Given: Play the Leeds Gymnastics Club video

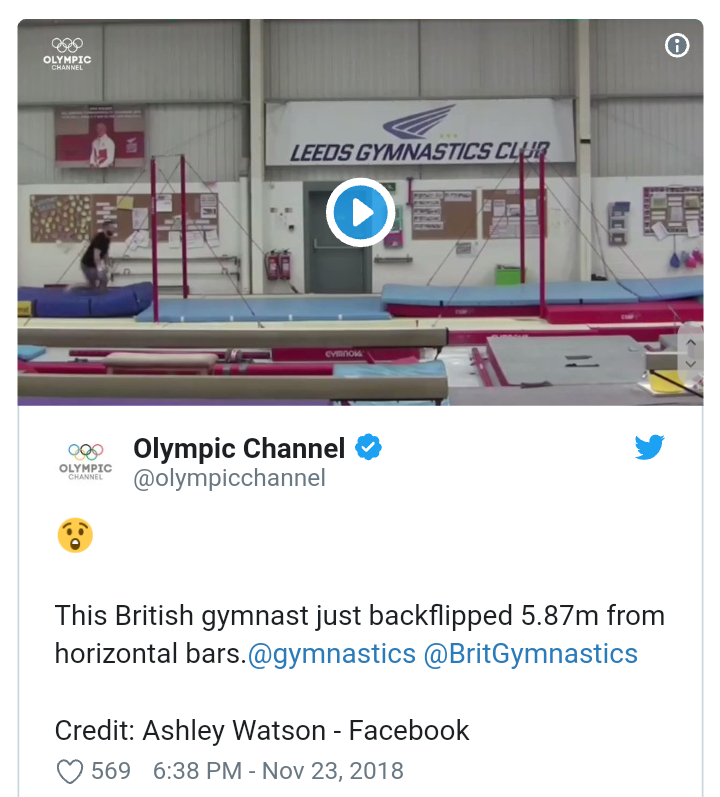Looking at the screenshot, I should coord(360,212).
